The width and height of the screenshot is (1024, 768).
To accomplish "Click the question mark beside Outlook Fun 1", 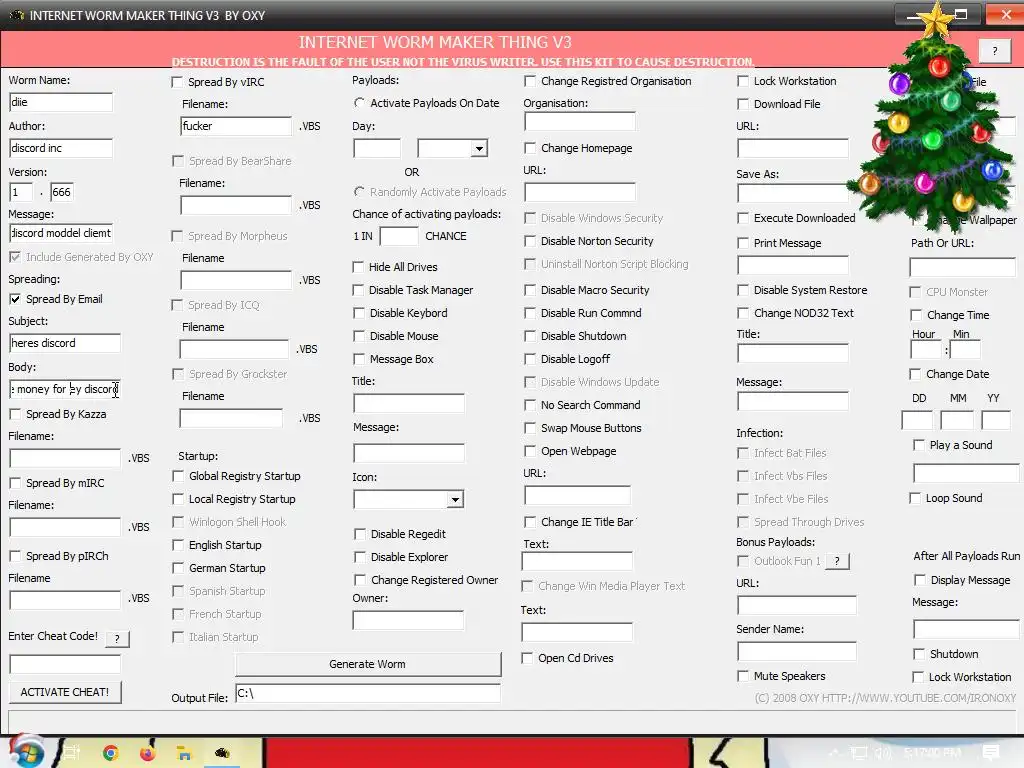I will pos(837,561).
